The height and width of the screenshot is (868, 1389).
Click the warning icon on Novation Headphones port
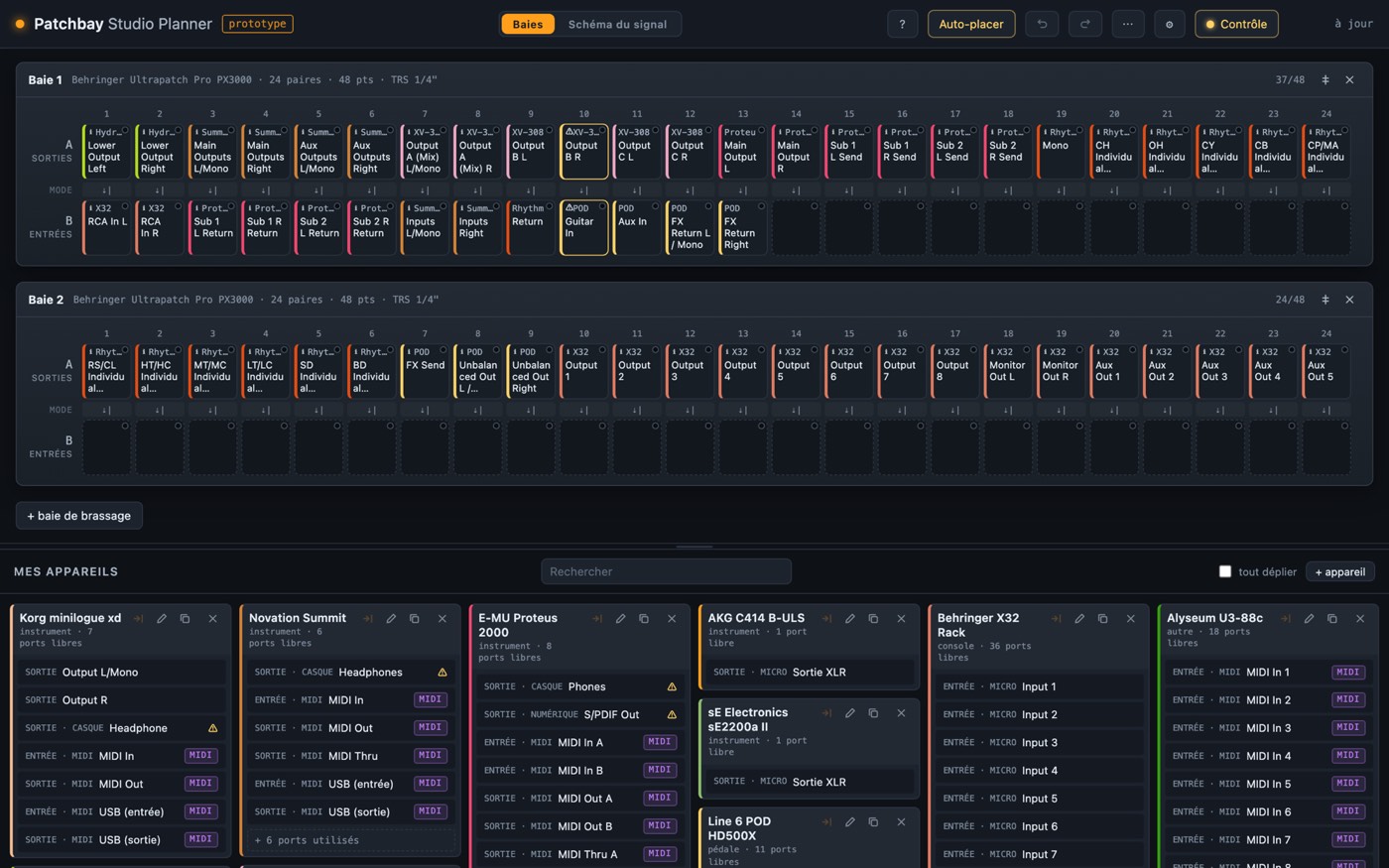click(x=442, y=673)
